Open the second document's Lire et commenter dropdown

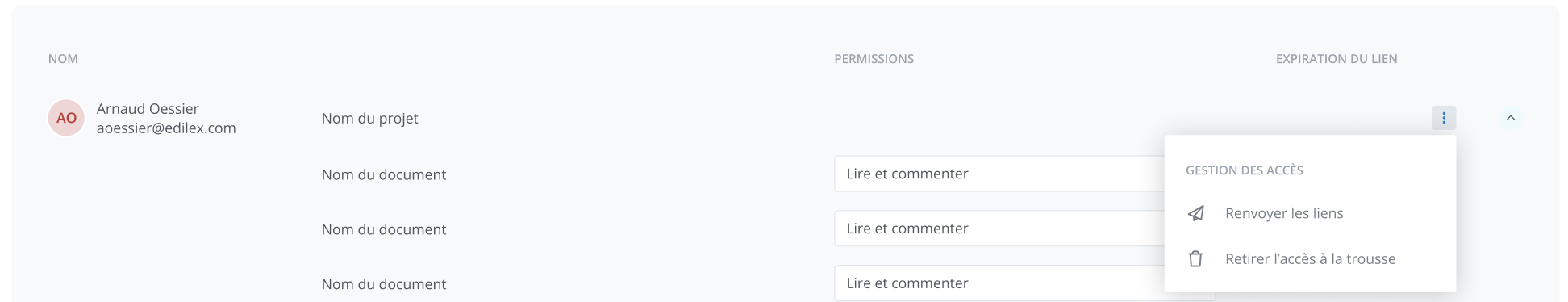(999, 229)
